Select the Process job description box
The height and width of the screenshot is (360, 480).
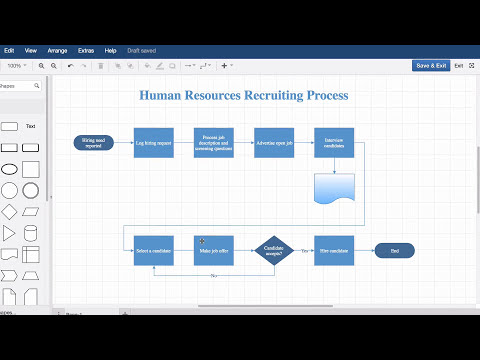(x=214, y=143)
